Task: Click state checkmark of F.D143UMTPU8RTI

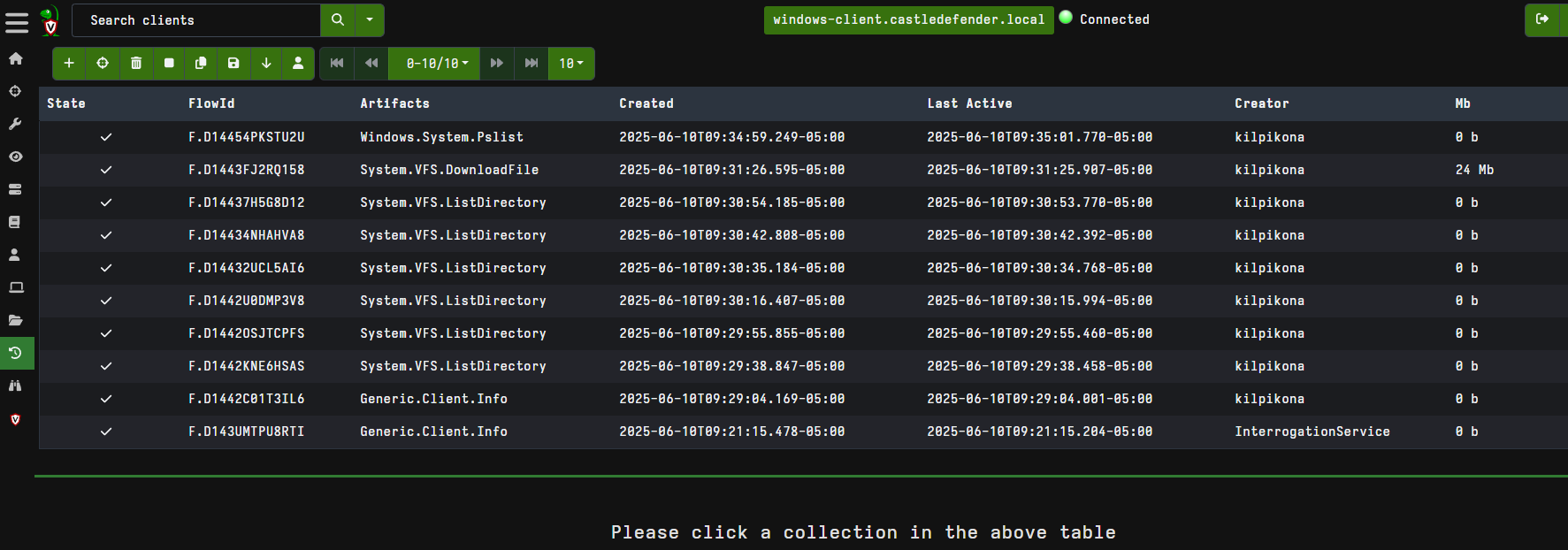Action: pos(106,432)
